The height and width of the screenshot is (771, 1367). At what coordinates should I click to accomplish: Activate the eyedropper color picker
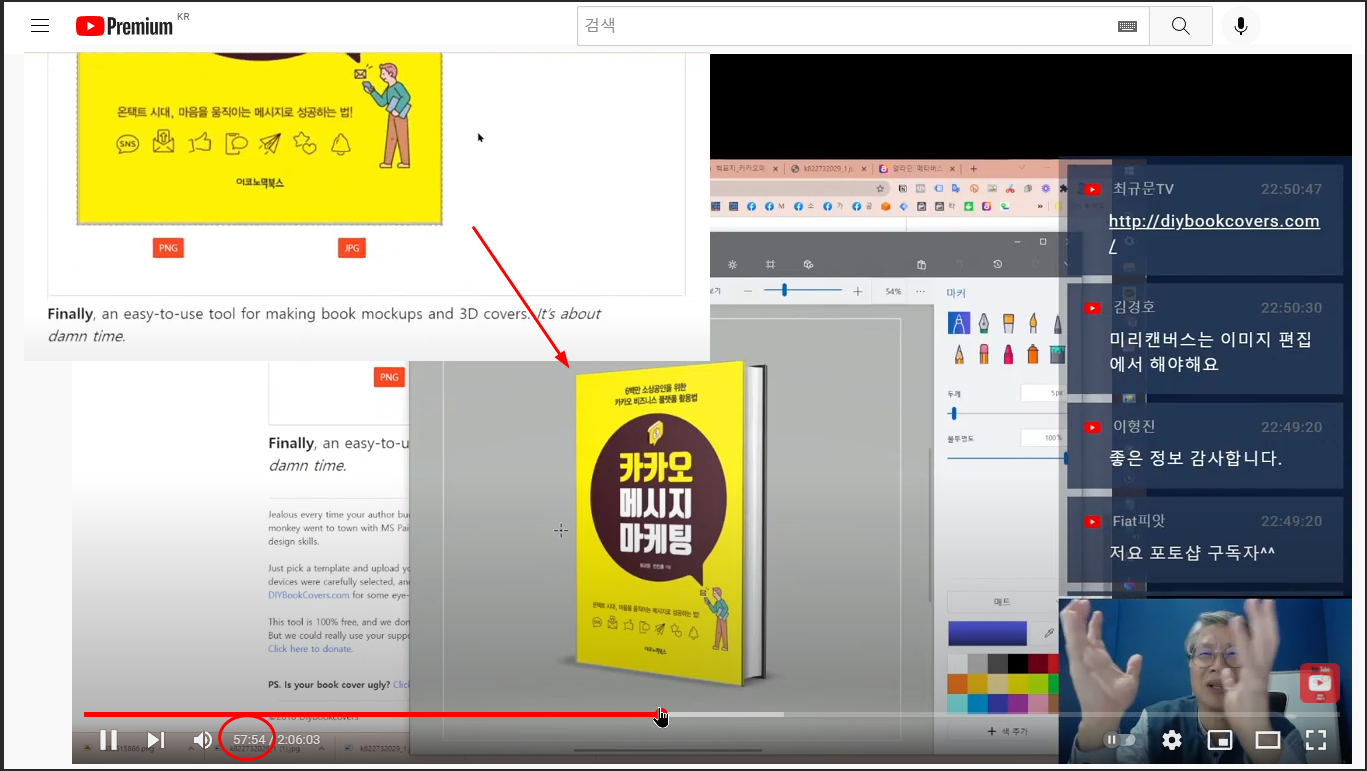click(x=1049, y=633)
